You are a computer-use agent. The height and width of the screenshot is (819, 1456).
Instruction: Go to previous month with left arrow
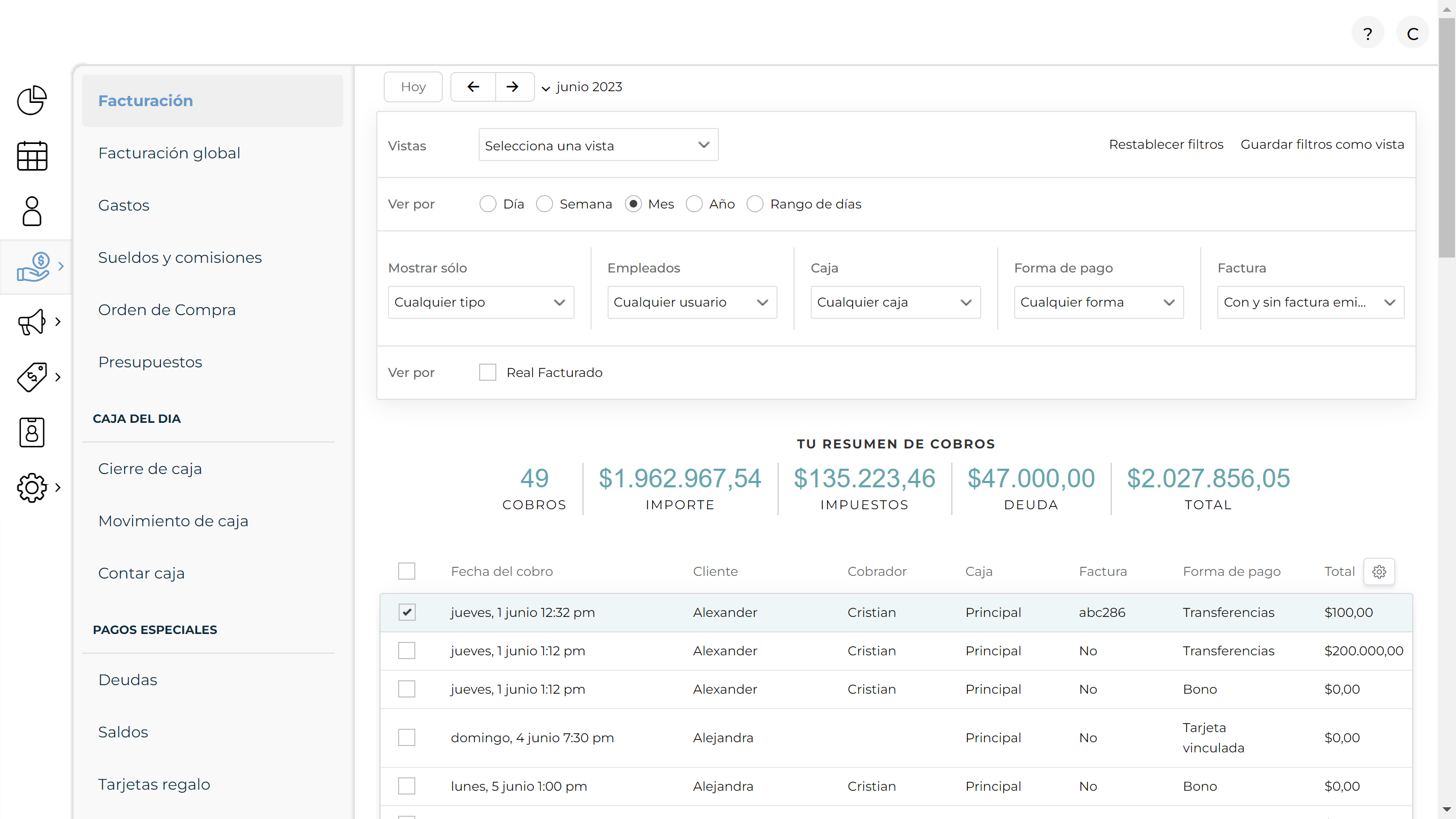coord(473,86)
